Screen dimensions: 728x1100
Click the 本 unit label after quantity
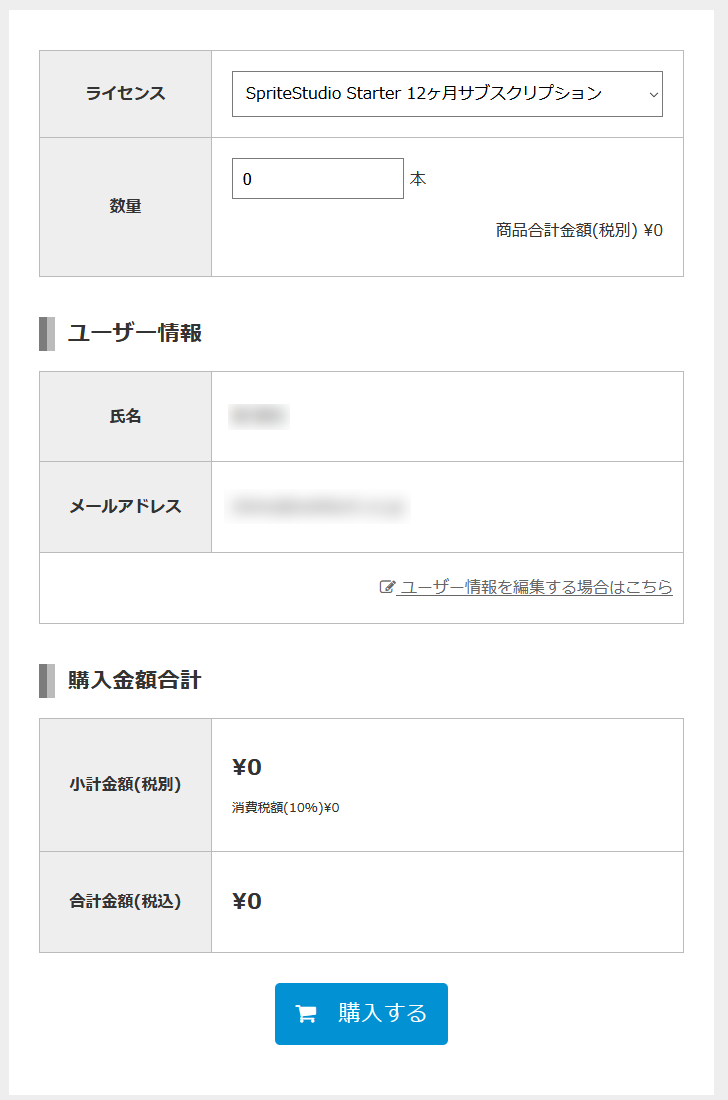click(418, 179)
